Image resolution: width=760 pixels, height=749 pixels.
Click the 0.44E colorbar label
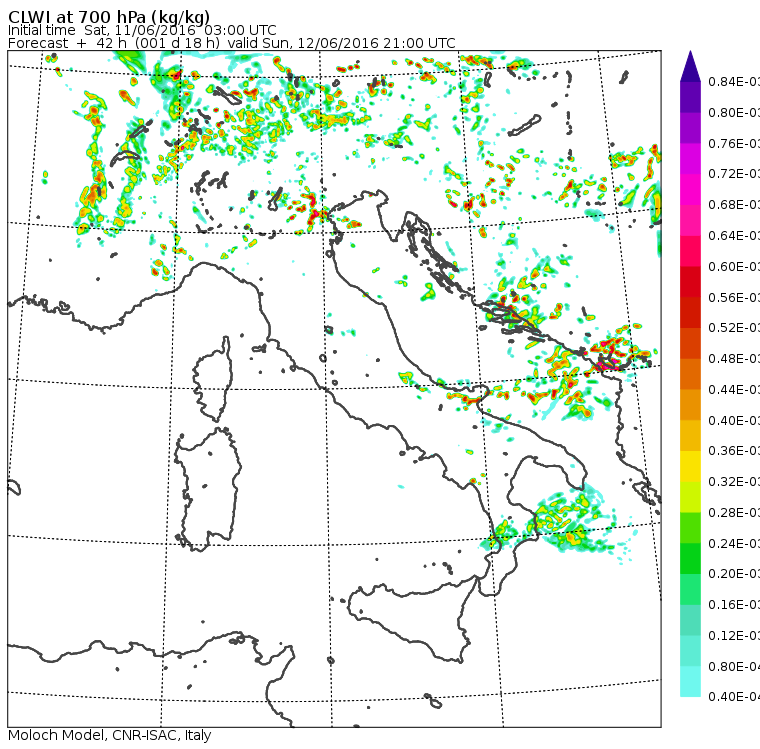[734, 390]
